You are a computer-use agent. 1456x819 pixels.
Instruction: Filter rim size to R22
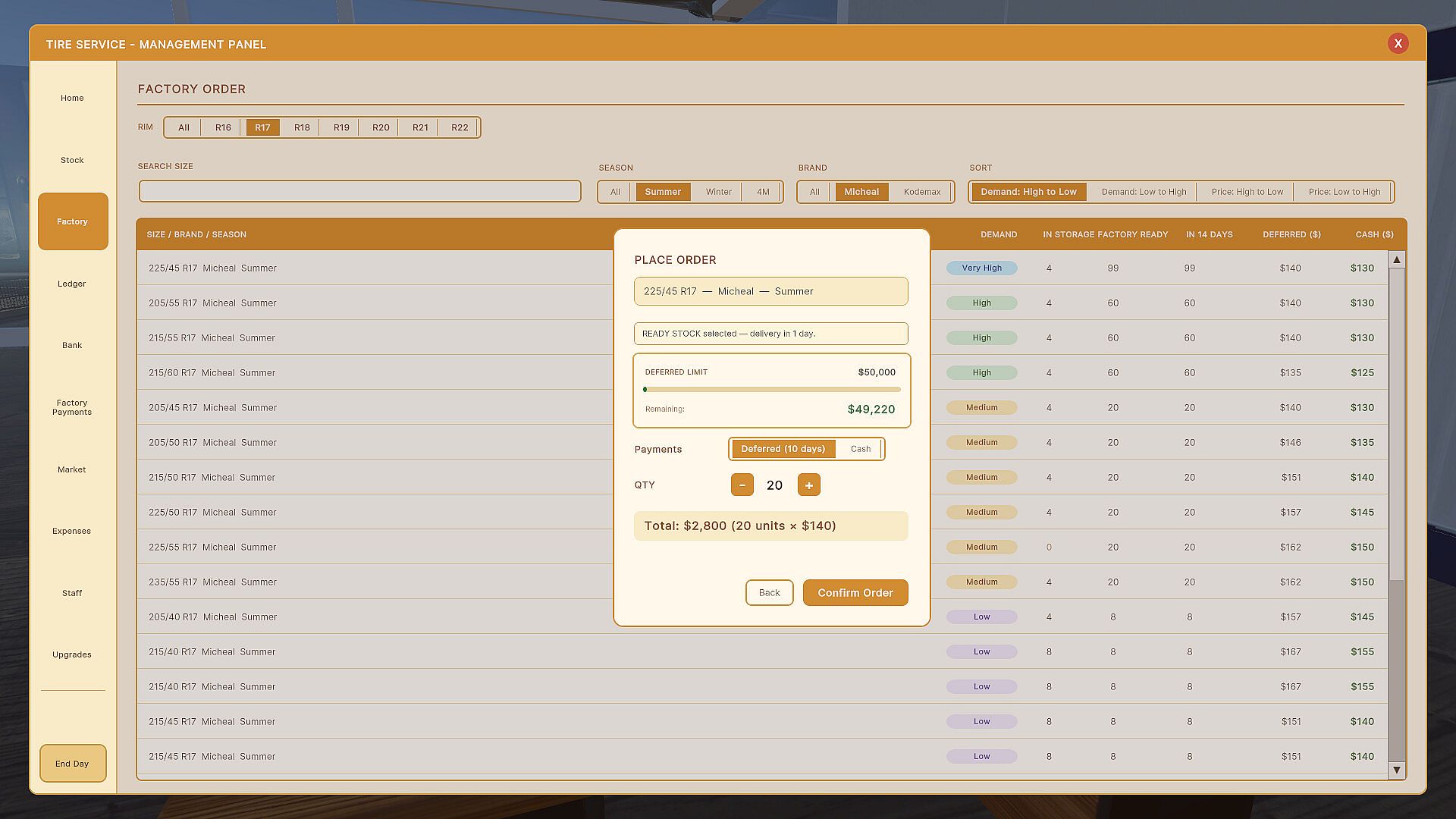(x=460, y=127)
